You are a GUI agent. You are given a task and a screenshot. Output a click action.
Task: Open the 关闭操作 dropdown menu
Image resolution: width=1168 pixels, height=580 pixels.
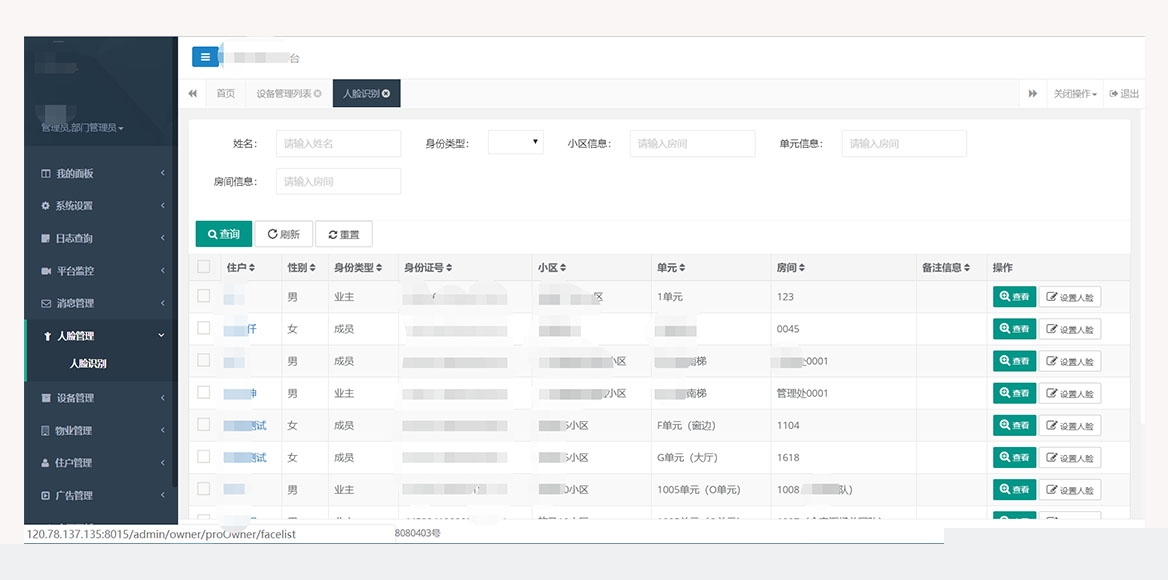[x=1074, y=94]
